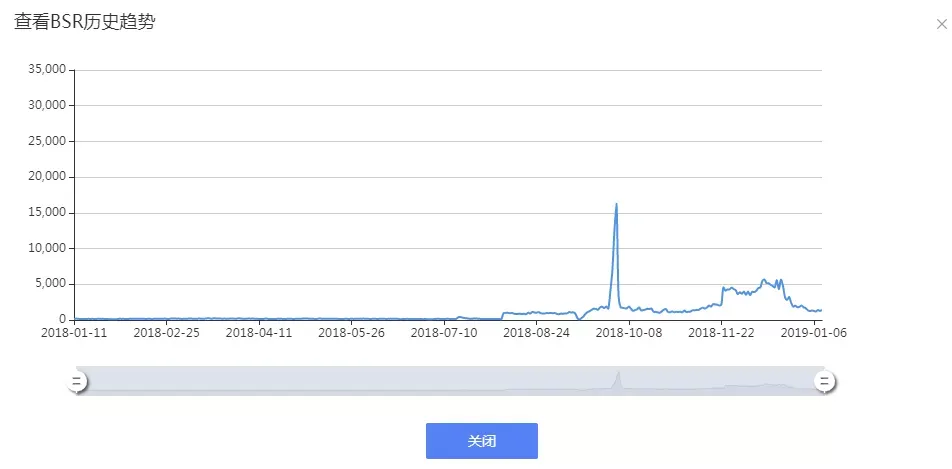Screen dimensions: 952x469
Task: Click the 35,000 y-axis label
Action: pyautogui.click(x=48, y=70)
